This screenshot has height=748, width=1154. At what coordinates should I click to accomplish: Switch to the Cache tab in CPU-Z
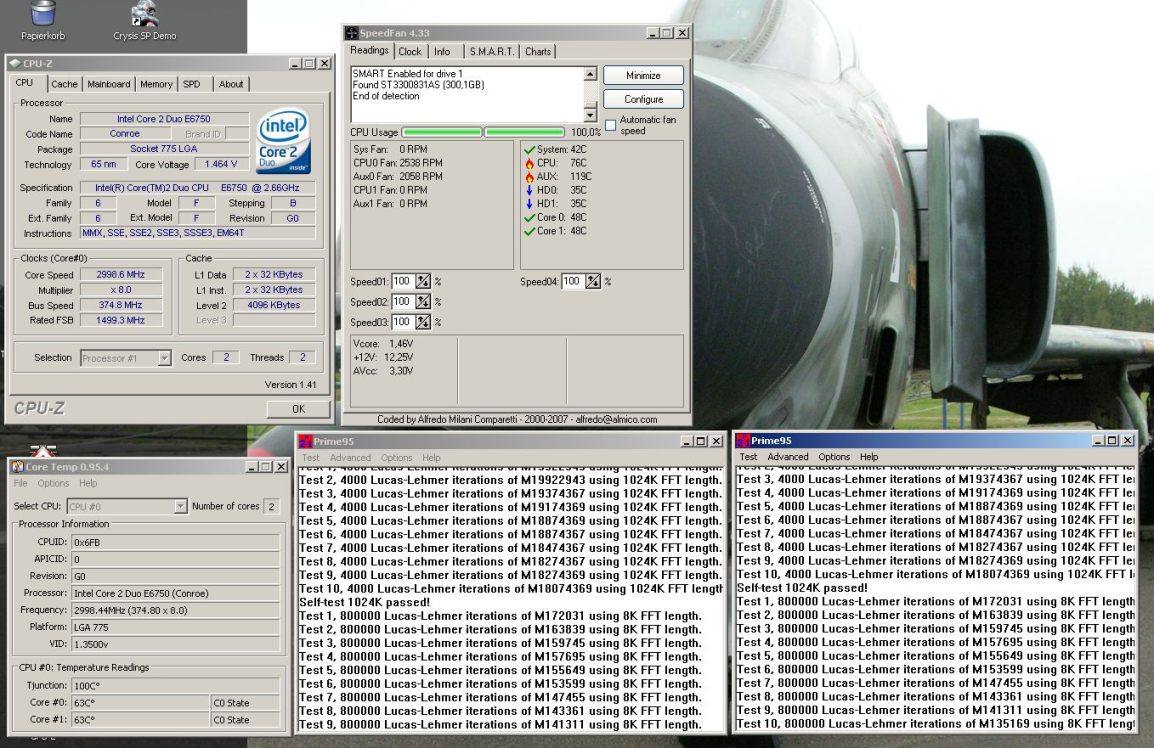(64, 84)
